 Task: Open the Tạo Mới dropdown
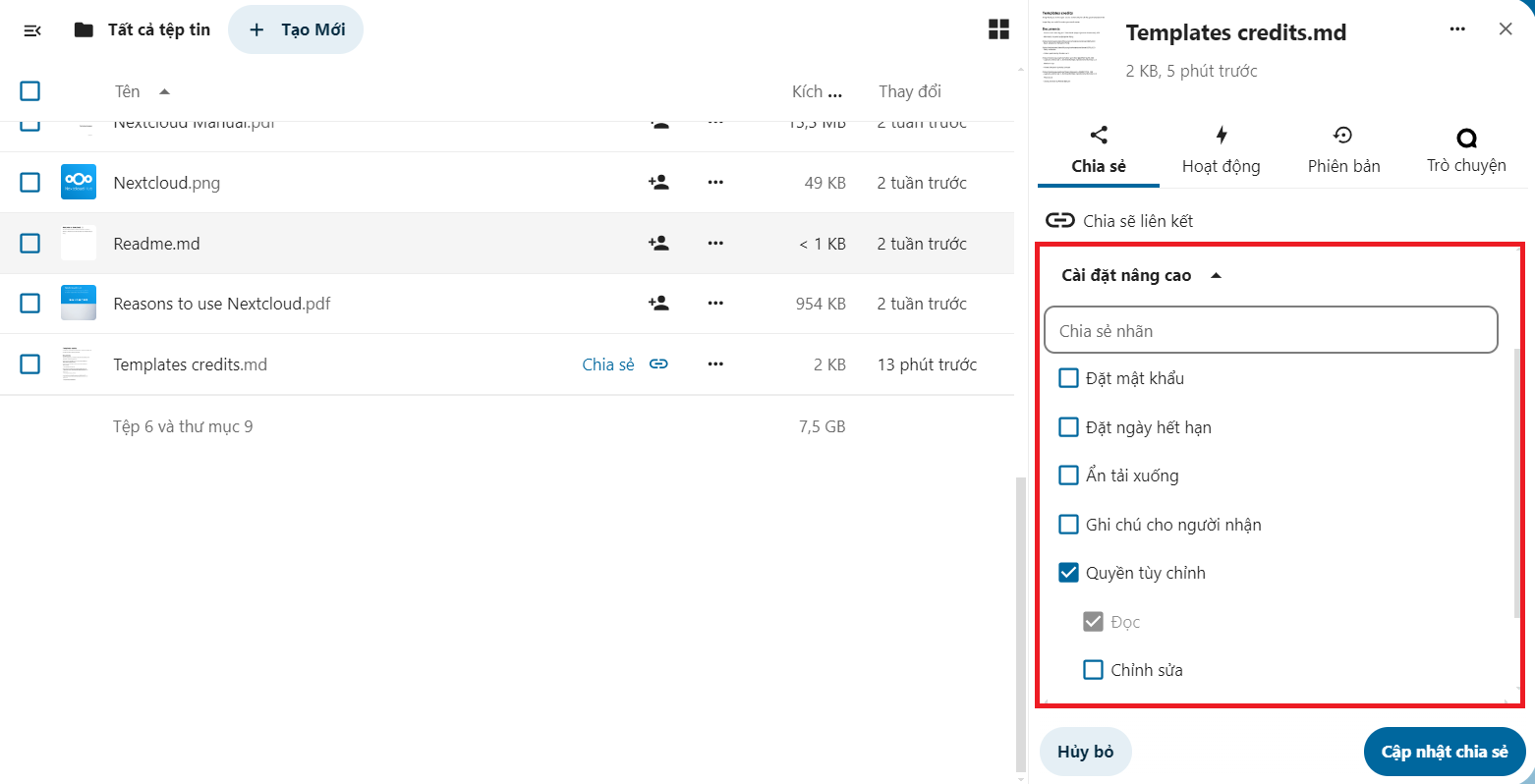296,29
